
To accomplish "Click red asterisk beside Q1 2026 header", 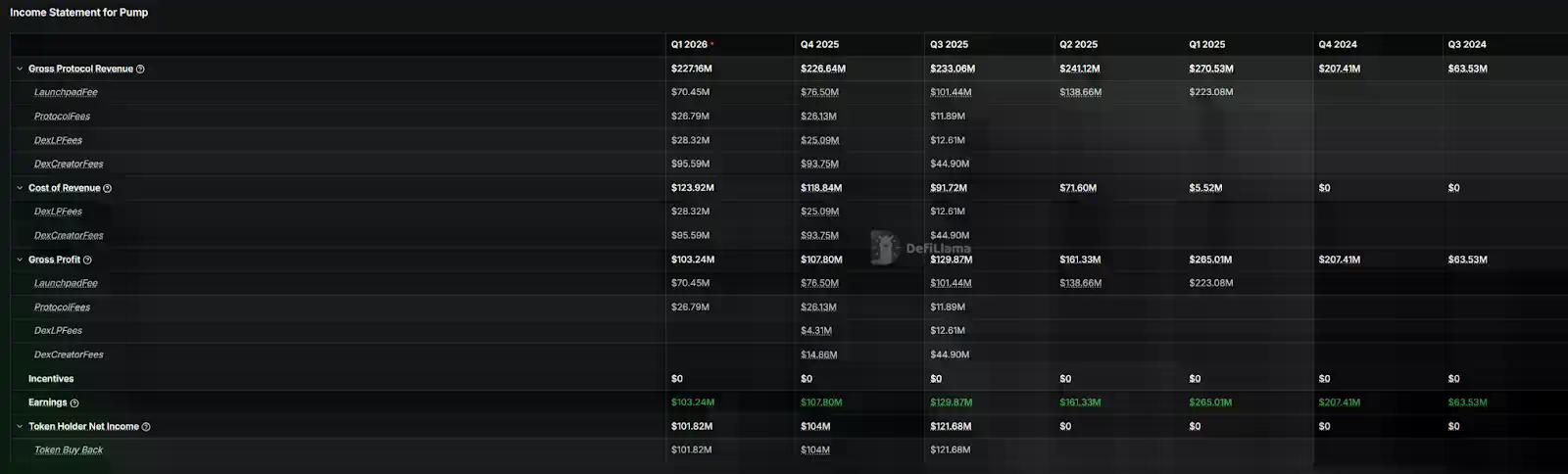I will tap(712, 44).
